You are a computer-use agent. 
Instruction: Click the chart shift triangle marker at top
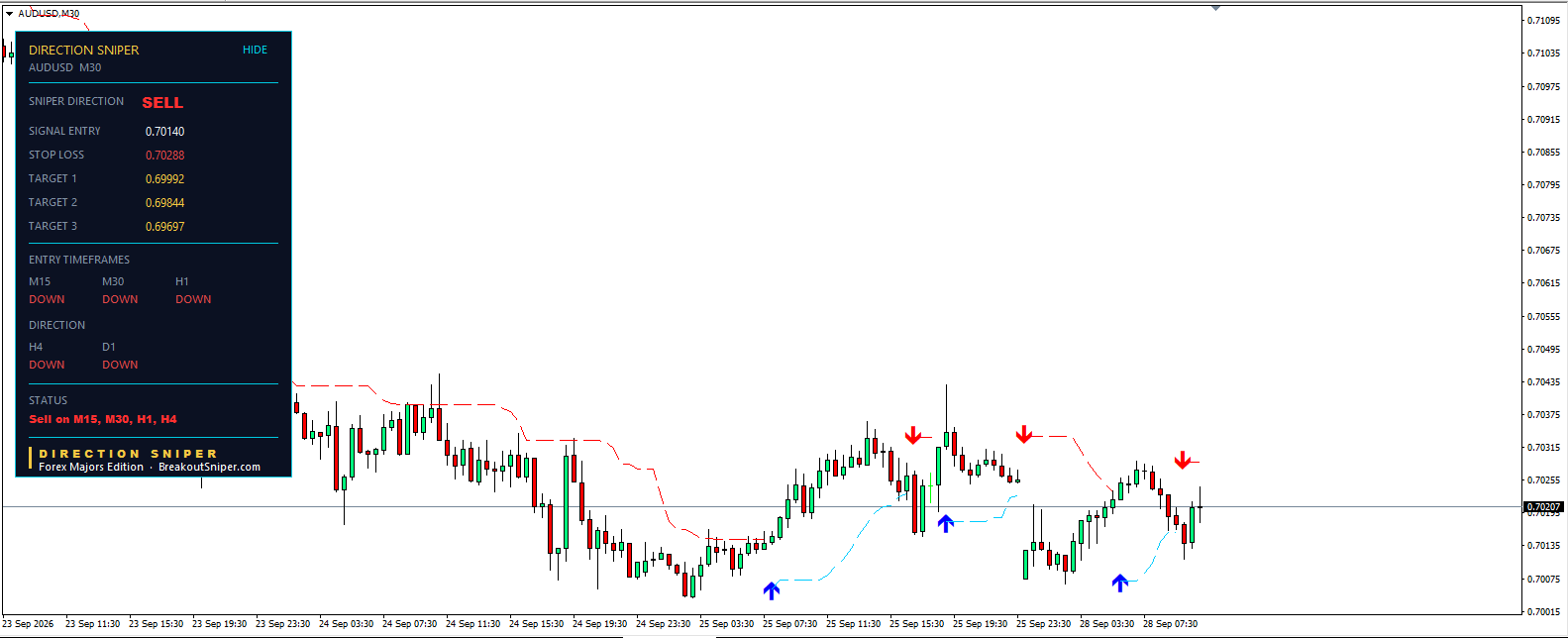pos(1215,8)
